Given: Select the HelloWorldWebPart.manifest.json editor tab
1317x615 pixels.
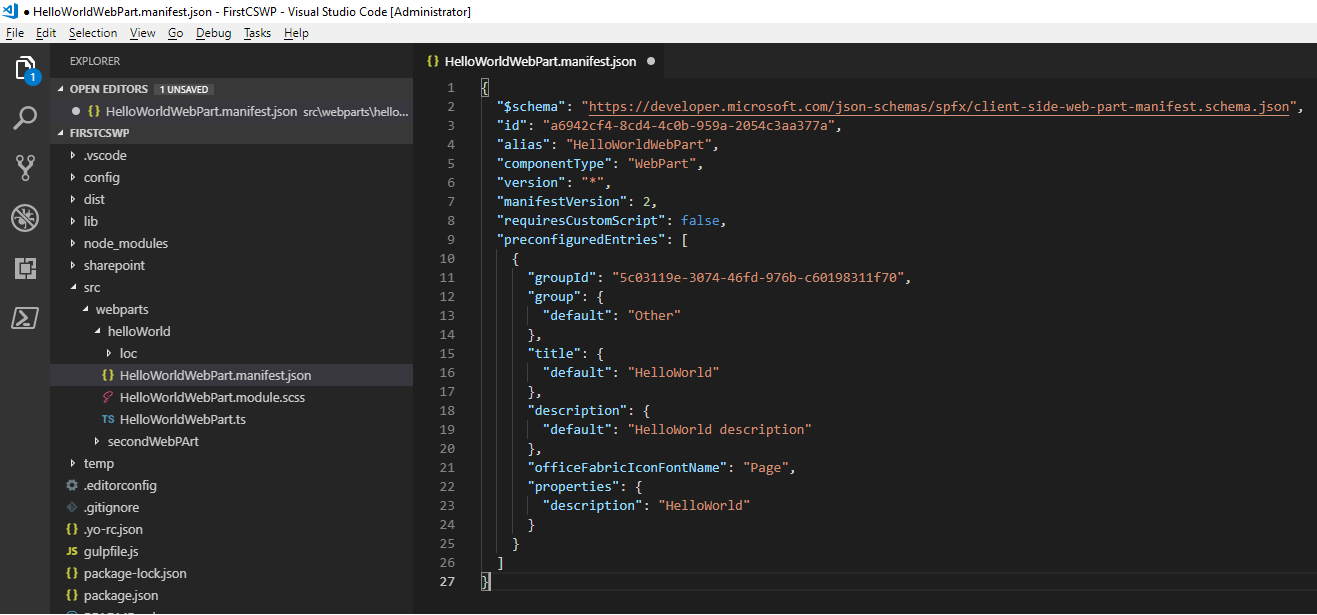Looking at the screenshot, I should [540, 61].
